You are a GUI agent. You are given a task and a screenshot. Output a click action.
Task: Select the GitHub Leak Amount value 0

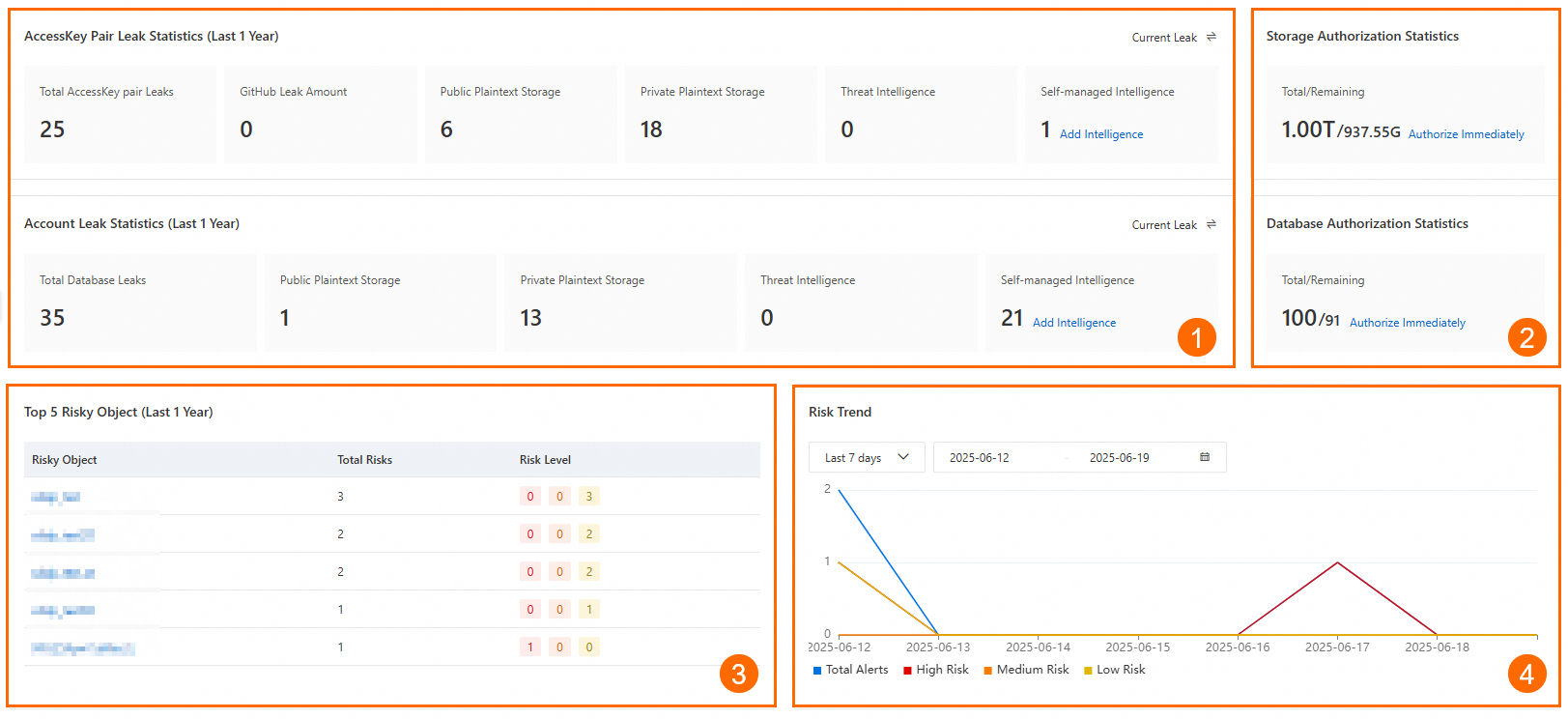(246, 129)
